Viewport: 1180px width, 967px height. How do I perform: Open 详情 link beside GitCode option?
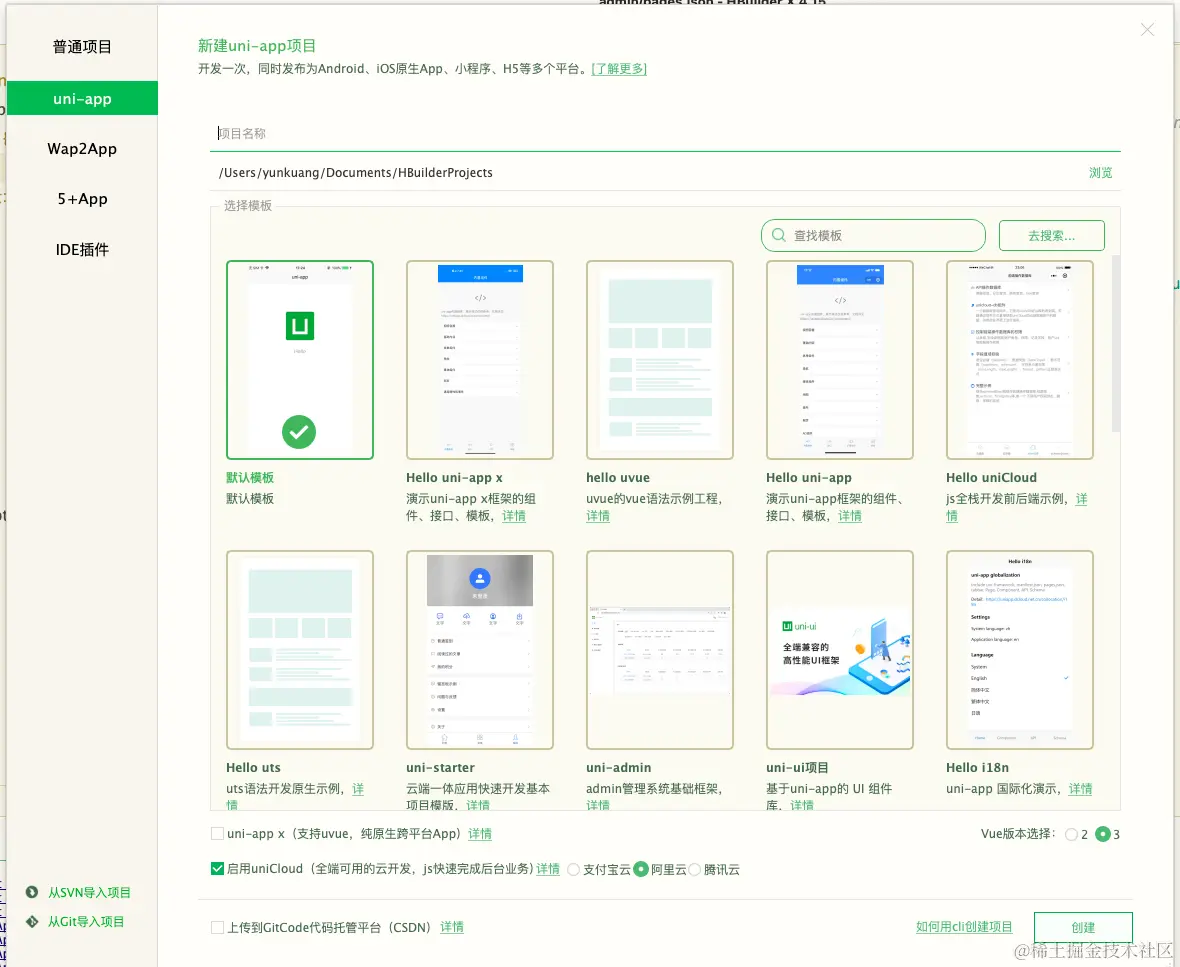tap(452, 928)
